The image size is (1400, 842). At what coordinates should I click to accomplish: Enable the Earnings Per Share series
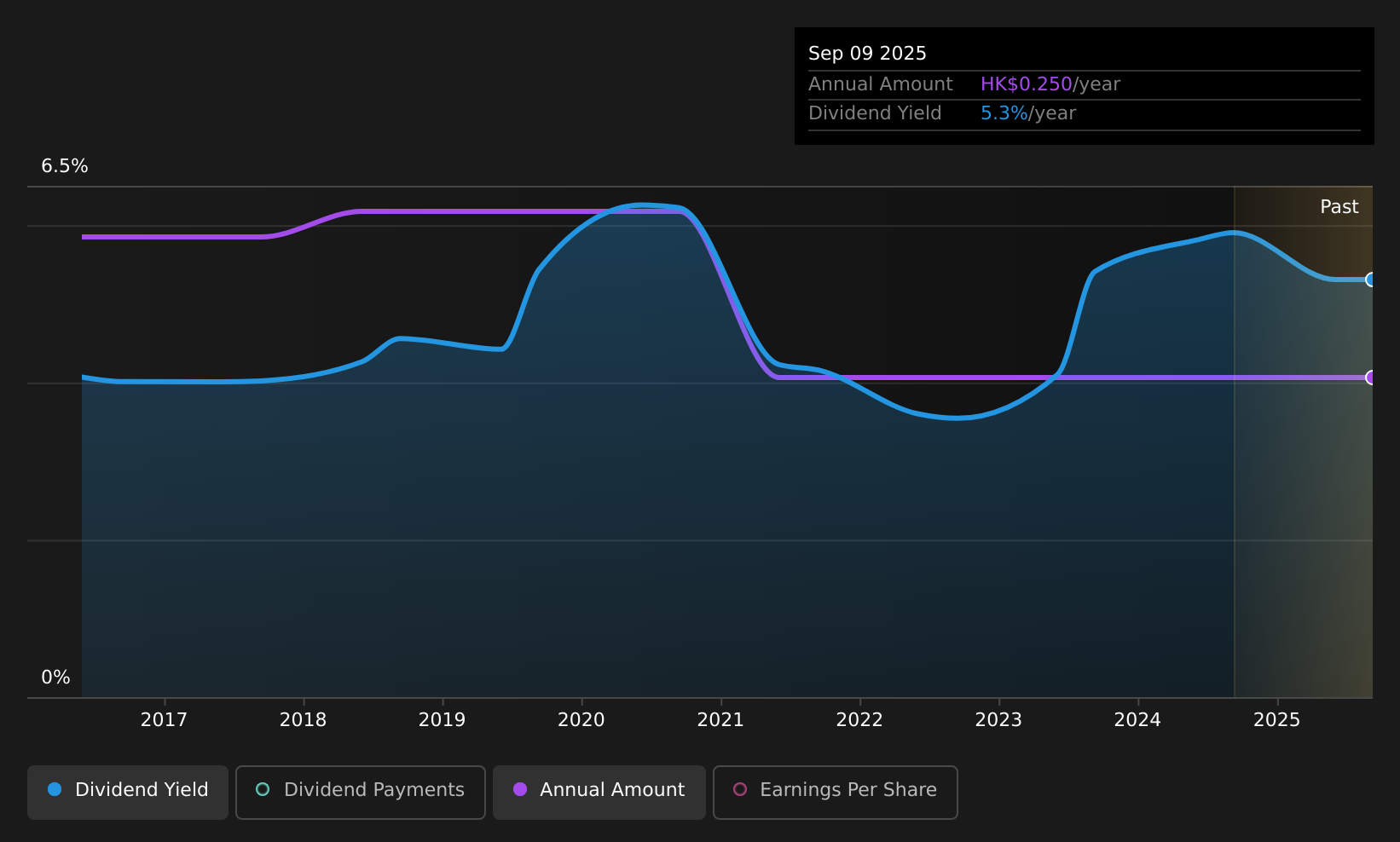[x=836, y=792]
